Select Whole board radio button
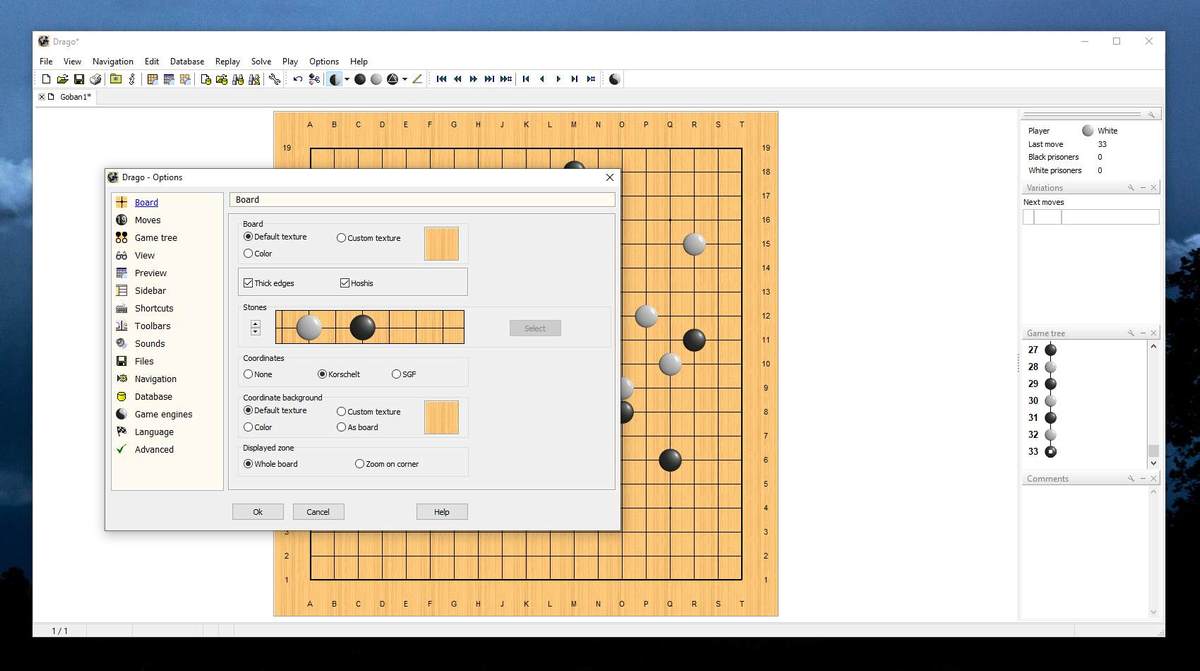Image resolution: width=1200 pixels, height=671 pixels. point(248,464)
